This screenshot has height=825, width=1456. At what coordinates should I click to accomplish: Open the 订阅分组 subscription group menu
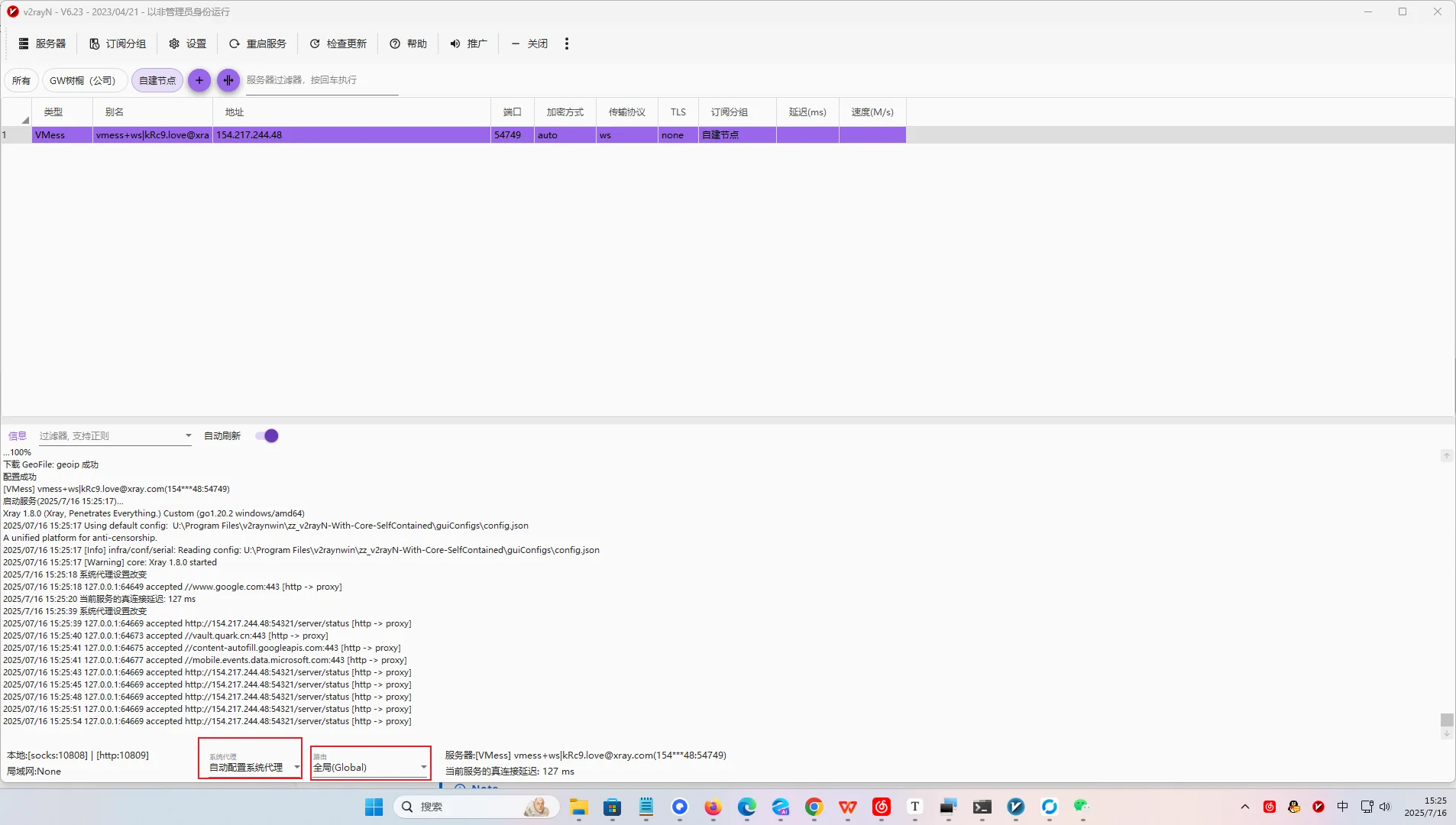point(118,44)
